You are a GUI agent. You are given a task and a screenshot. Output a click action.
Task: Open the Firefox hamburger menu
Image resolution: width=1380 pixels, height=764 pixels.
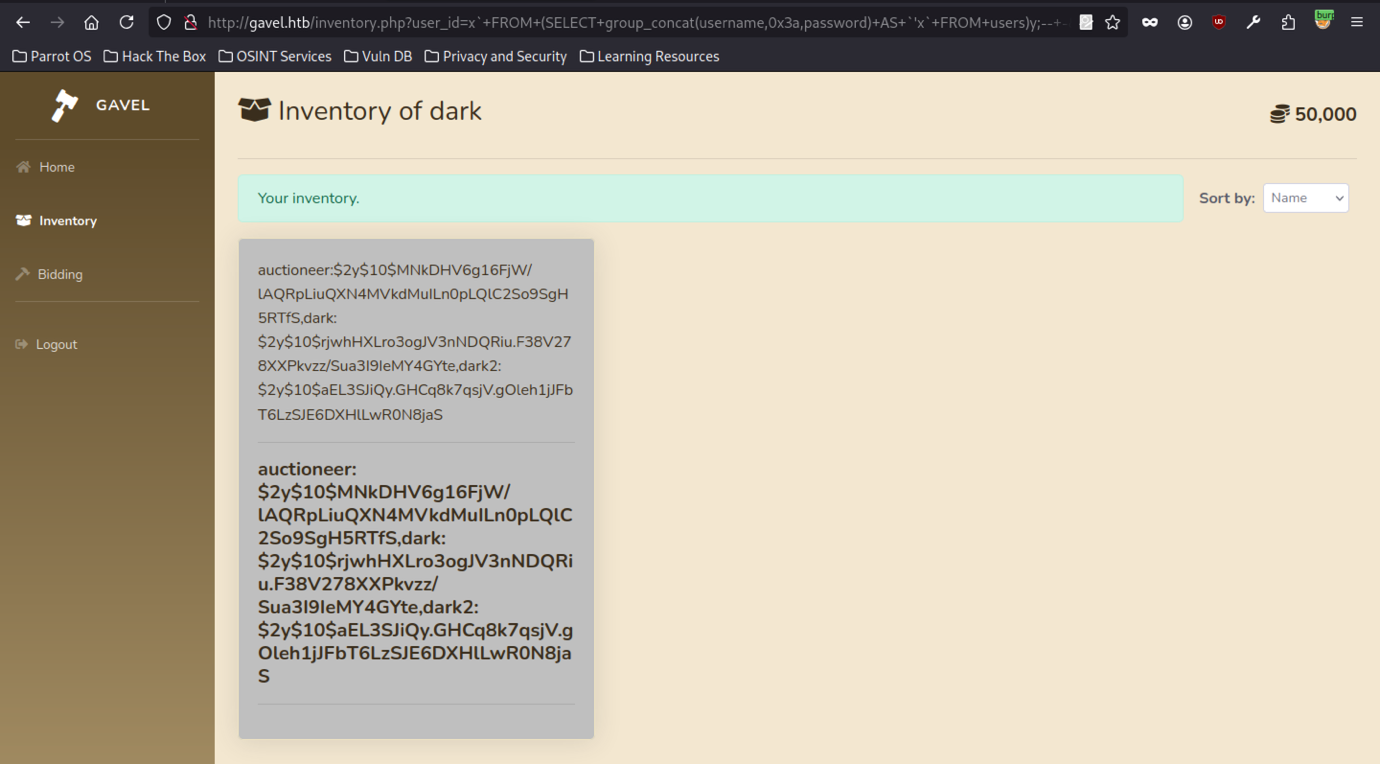(1357, 22)
